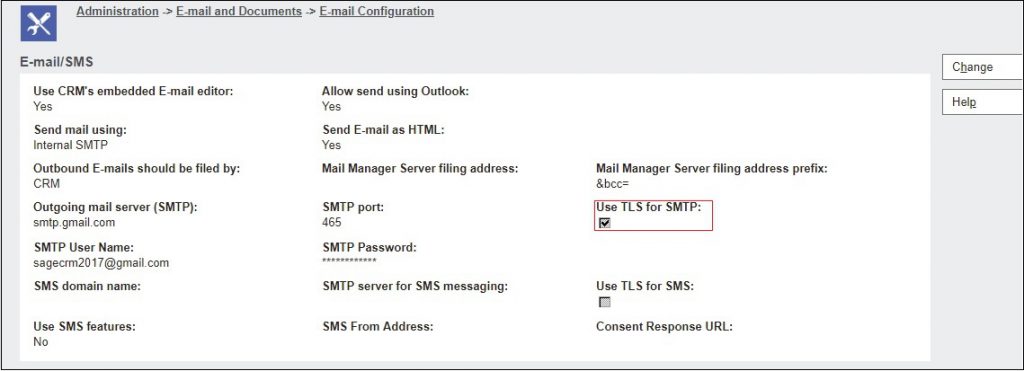The width and height of the screenshot is (1024, 371).
Task: Open the E-mail Configuration breadcrumb link
Action: coord(376,11)
